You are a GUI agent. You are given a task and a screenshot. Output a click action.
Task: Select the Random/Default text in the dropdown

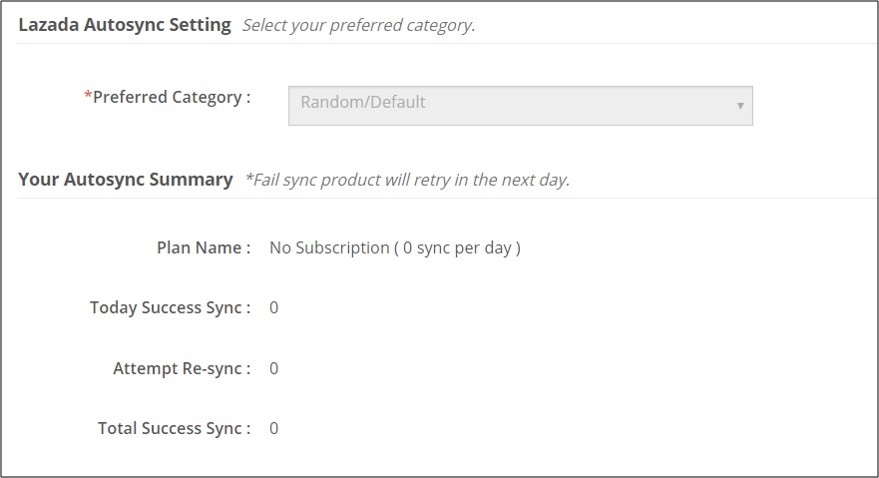[x=363, y=102]
